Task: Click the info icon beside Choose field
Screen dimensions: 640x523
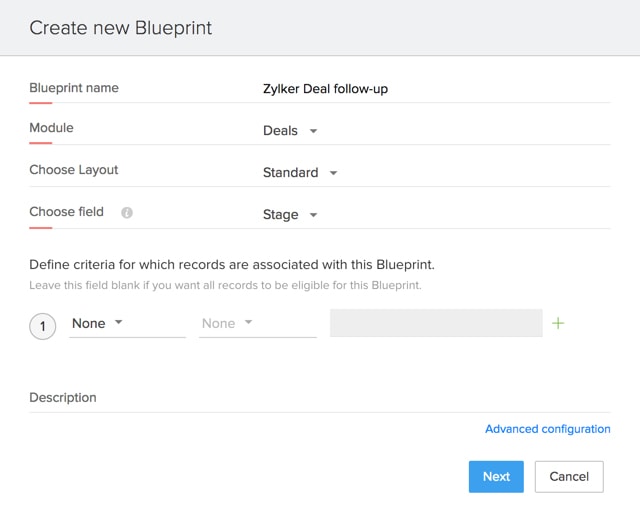Action: 127,213
